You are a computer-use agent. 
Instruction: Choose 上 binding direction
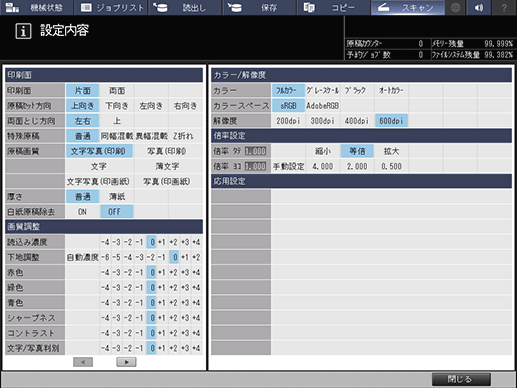117,121
